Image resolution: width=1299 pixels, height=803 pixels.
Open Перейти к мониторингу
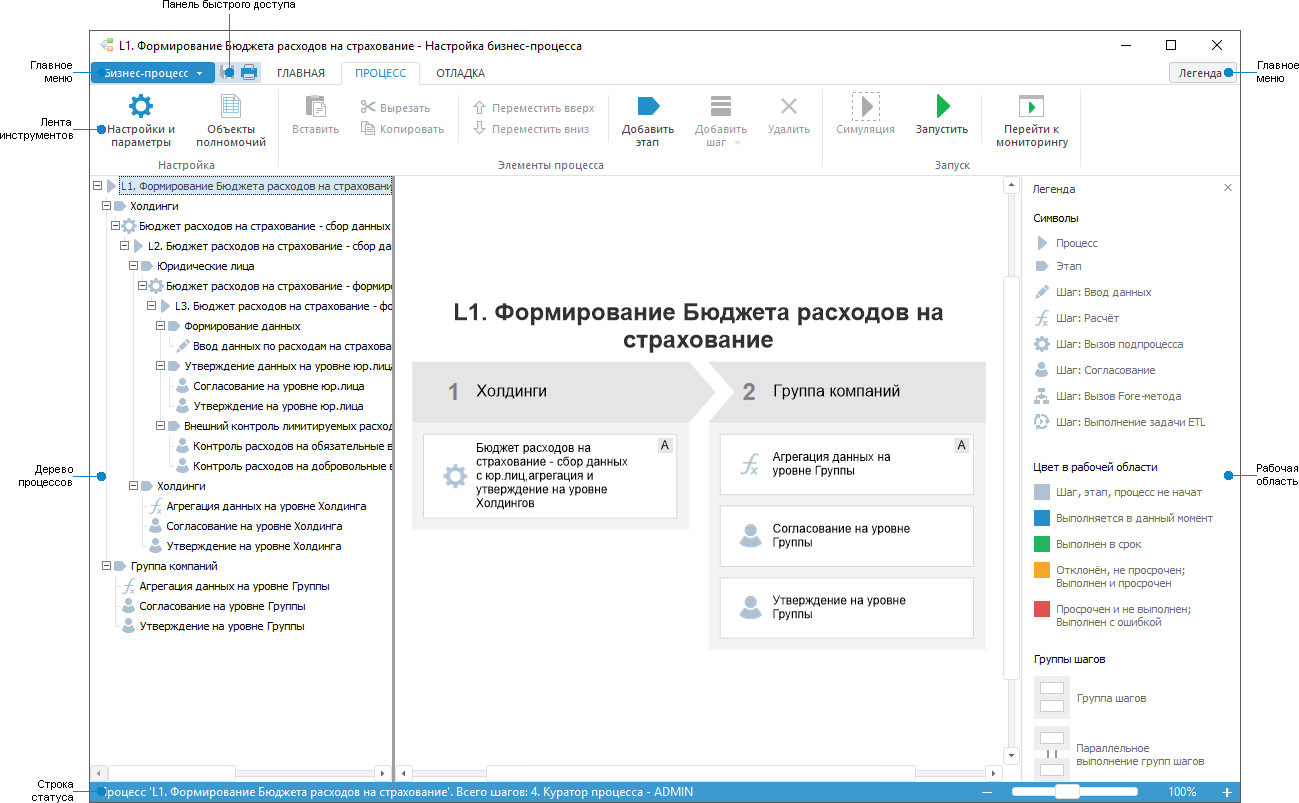point(1031,107)
